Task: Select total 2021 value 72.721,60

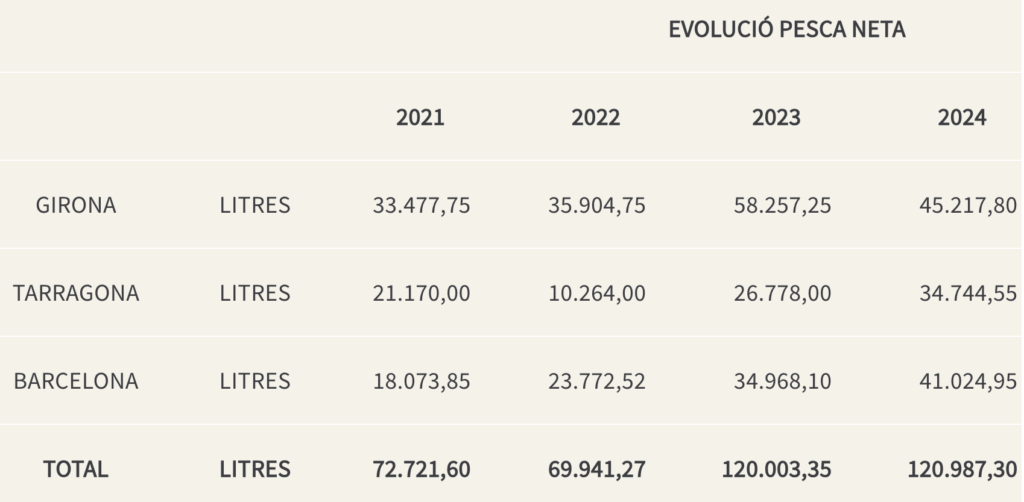Action: click(x=421, y=469)
